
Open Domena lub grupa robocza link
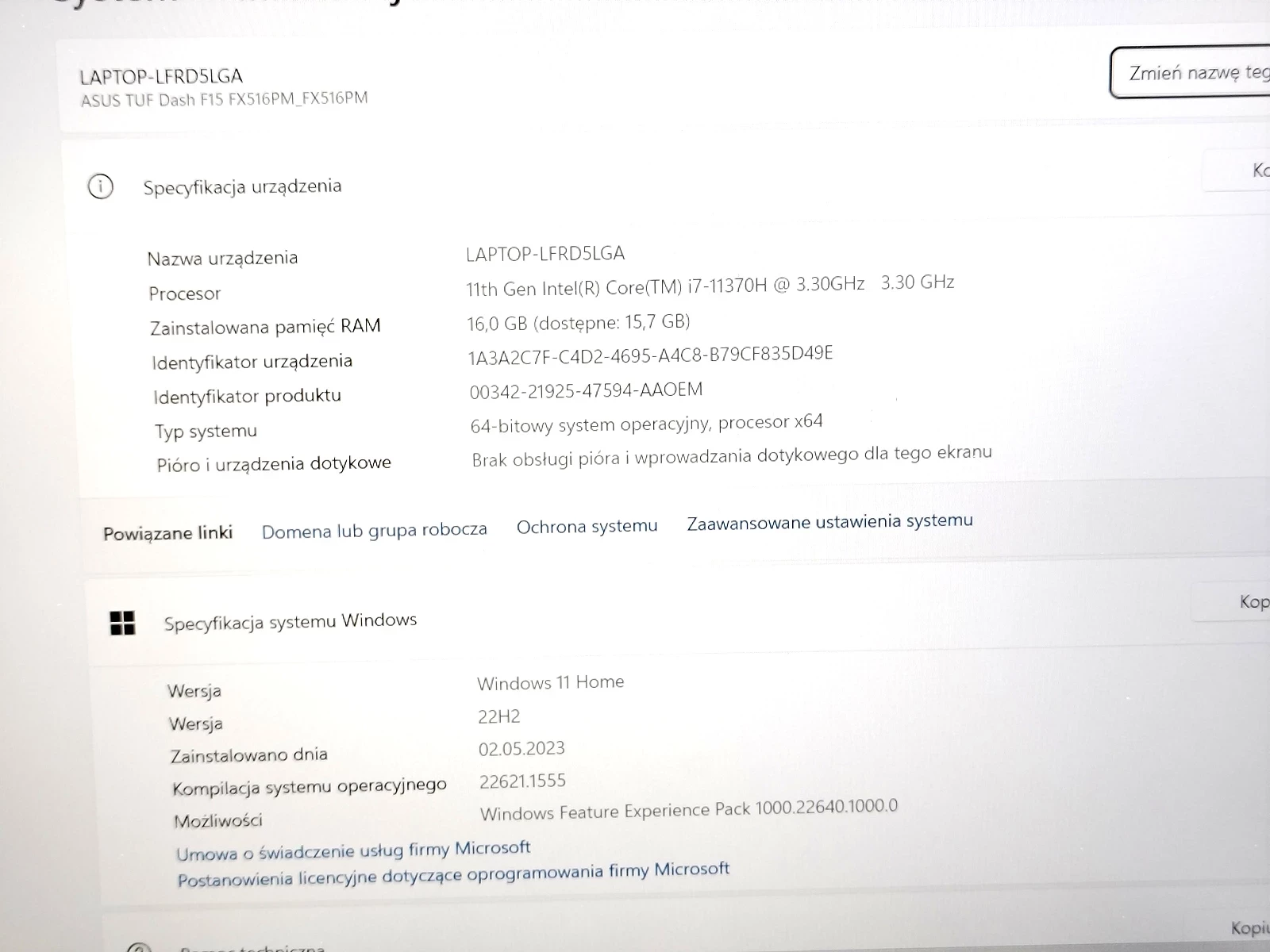click(x=374, y=531)
